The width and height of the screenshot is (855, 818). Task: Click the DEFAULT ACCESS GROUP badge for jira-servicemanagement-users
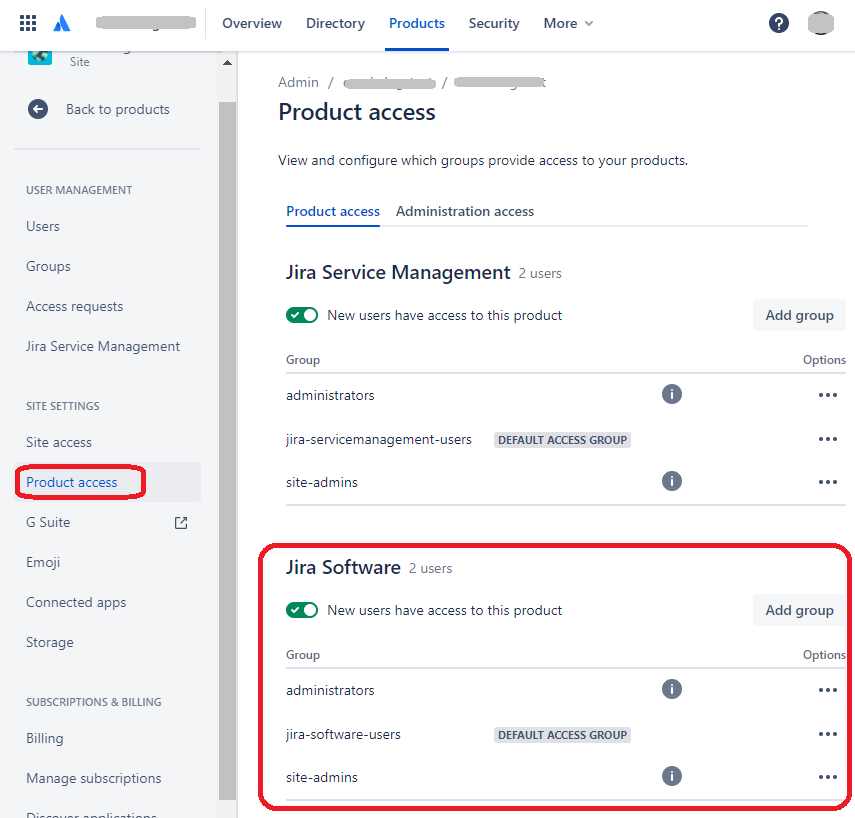coord(562,440)
